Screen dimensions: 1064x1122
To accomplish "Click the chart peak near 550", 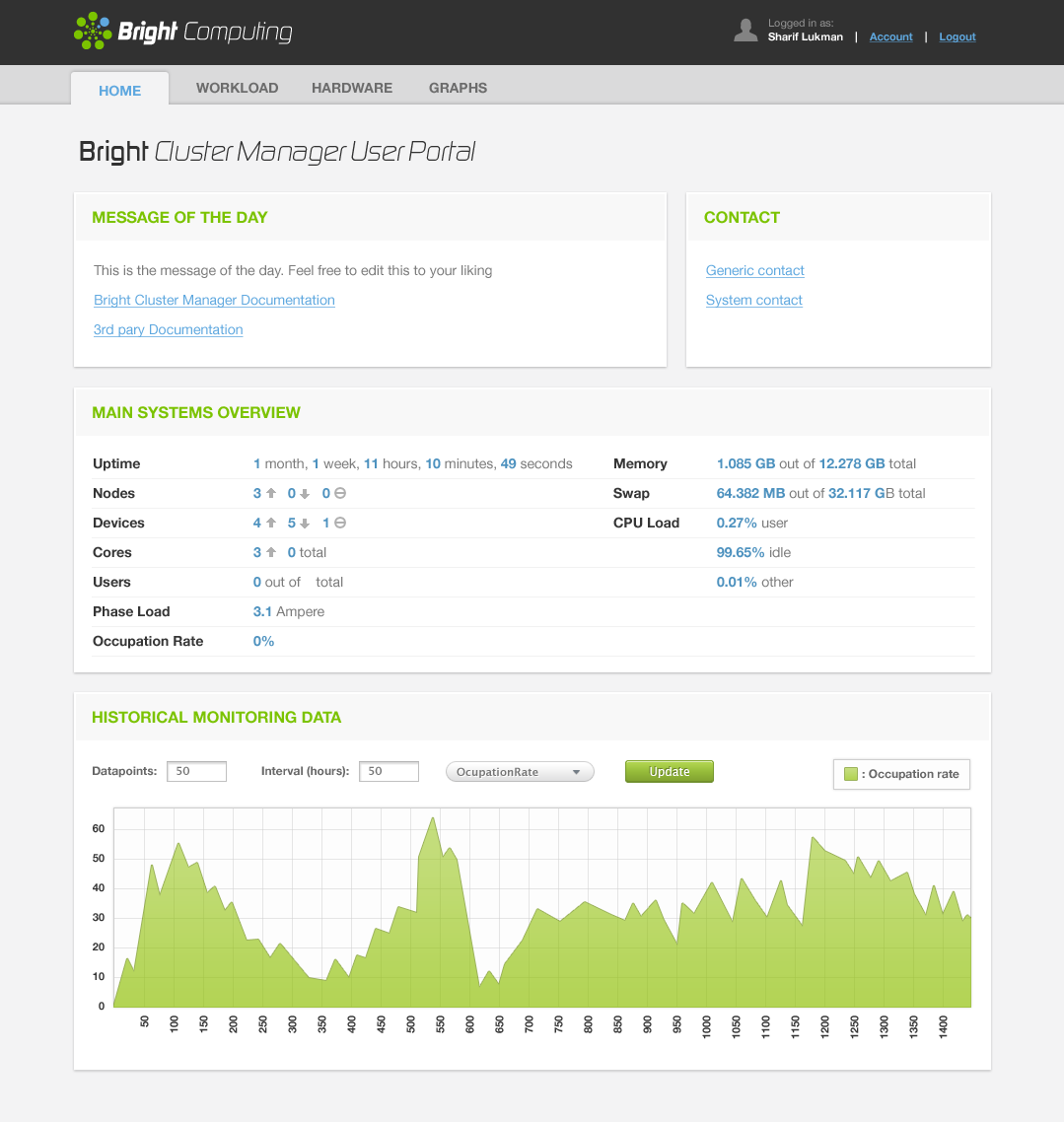I will tap(433, 818).
